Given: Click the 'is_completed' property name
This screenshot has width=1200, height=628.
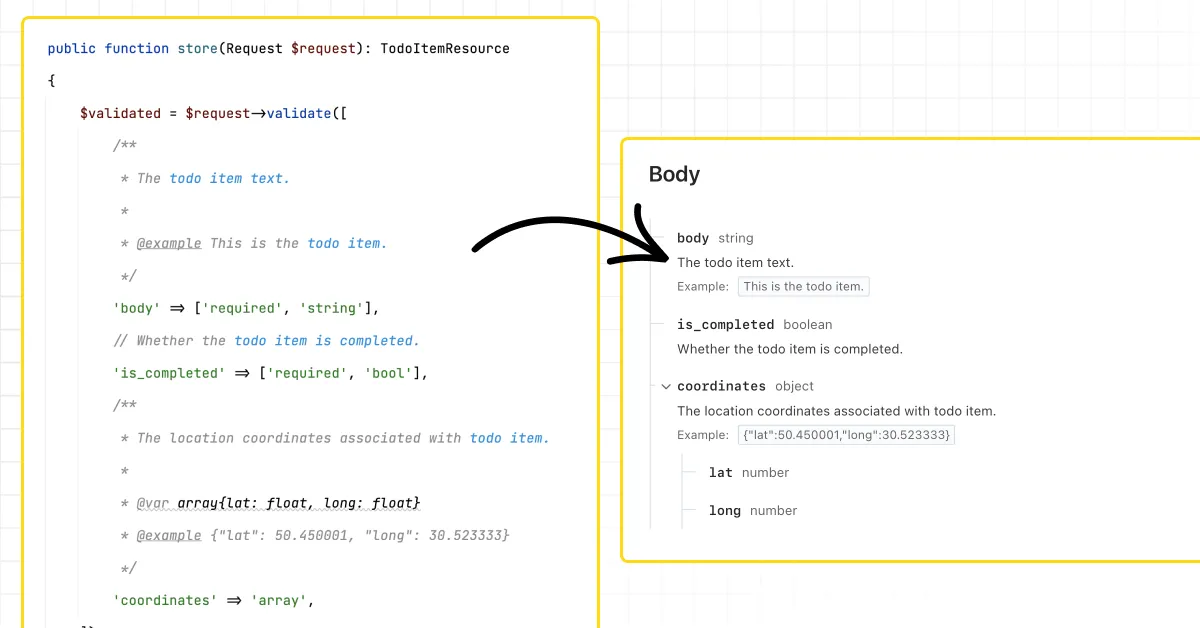Looking at the screenshot, I should (x=725, y=324).
